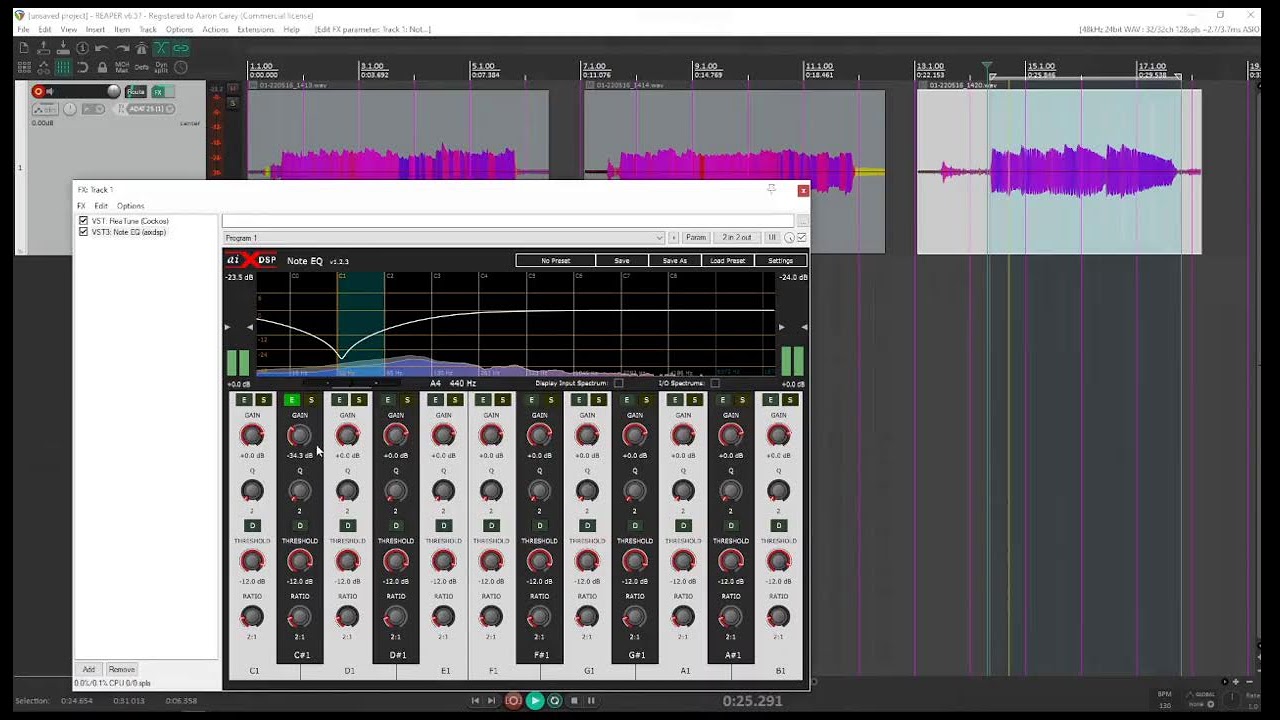Go to project start transport button
The image size is (1280, 720).
(475, 701)
